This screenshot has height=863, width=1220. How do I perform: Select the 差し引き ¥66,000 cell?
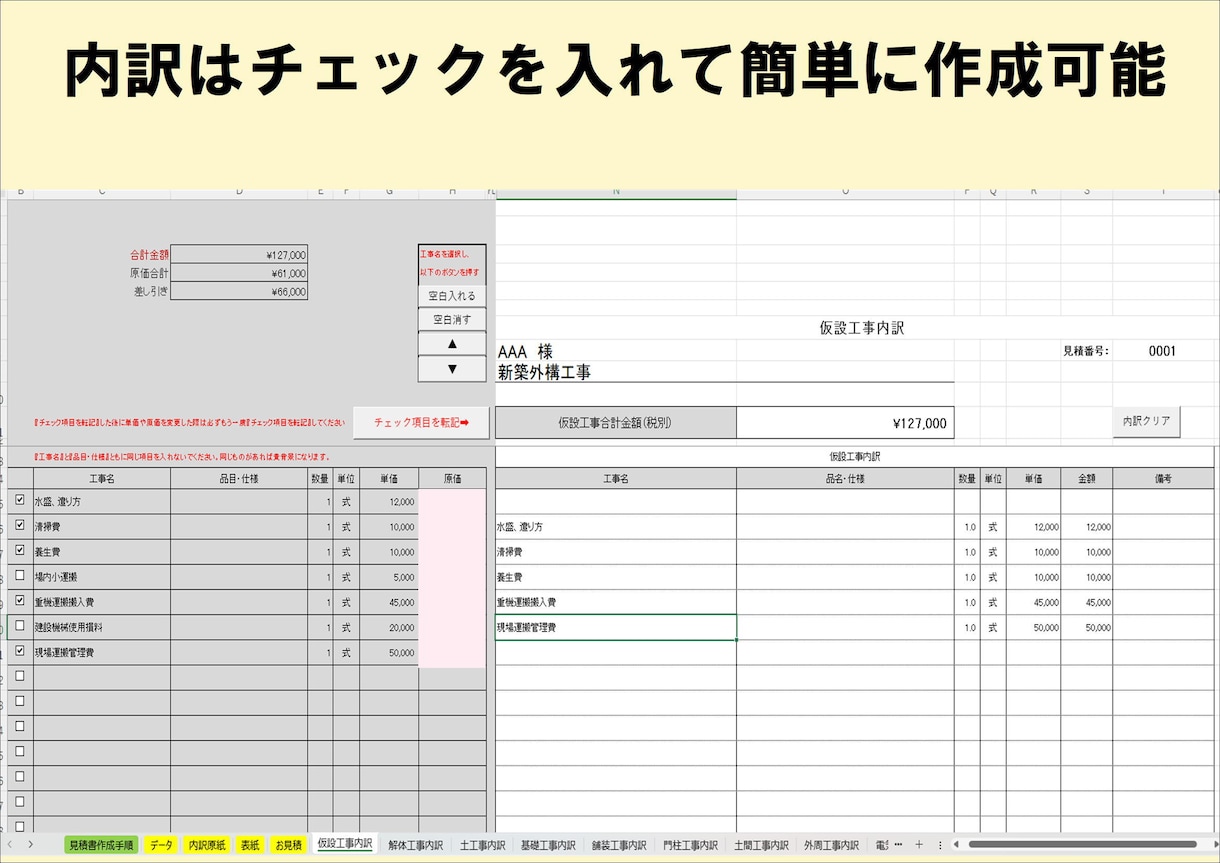pyautogui.click(x=239, y=292)
